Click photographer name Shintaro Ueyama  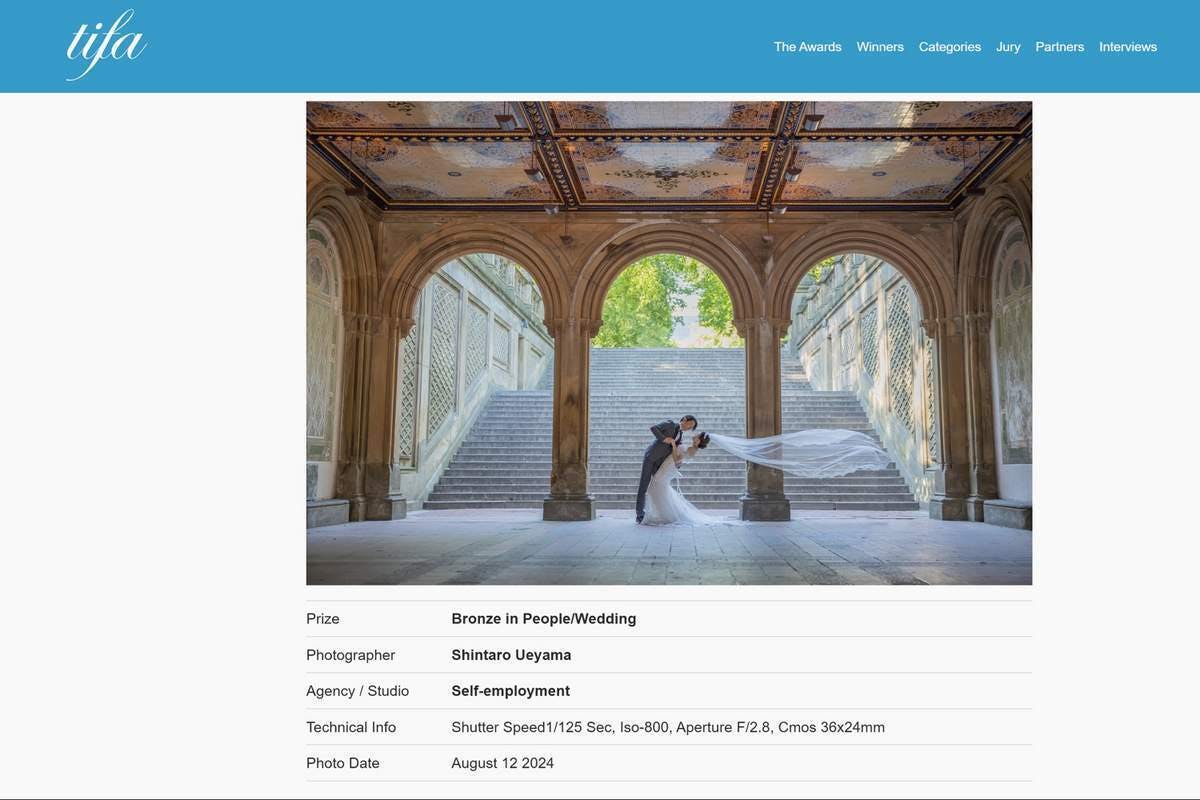(x=511, y=655)
